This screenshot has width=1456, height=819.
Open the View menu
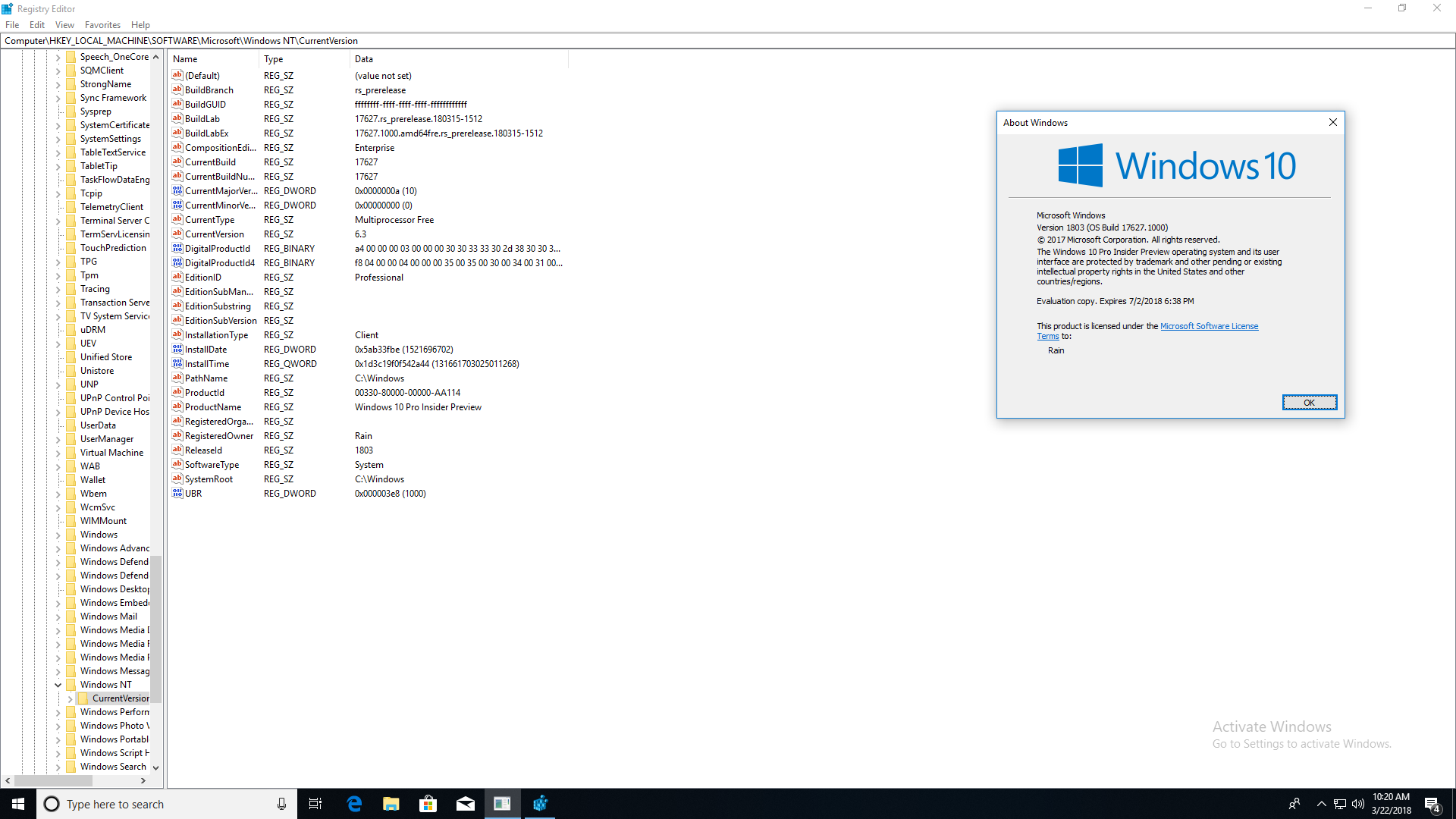[64, 25]
